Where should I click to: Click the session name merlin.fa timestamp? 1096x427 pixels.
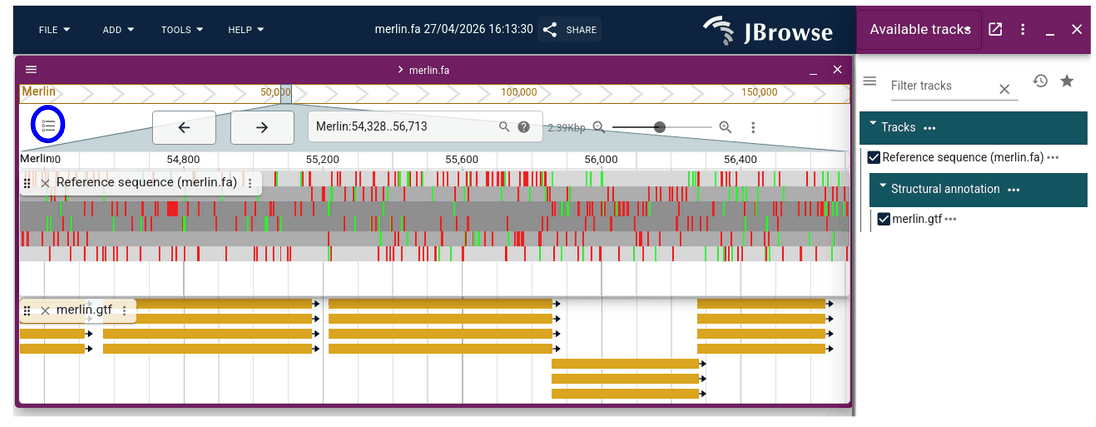point(454,29)
